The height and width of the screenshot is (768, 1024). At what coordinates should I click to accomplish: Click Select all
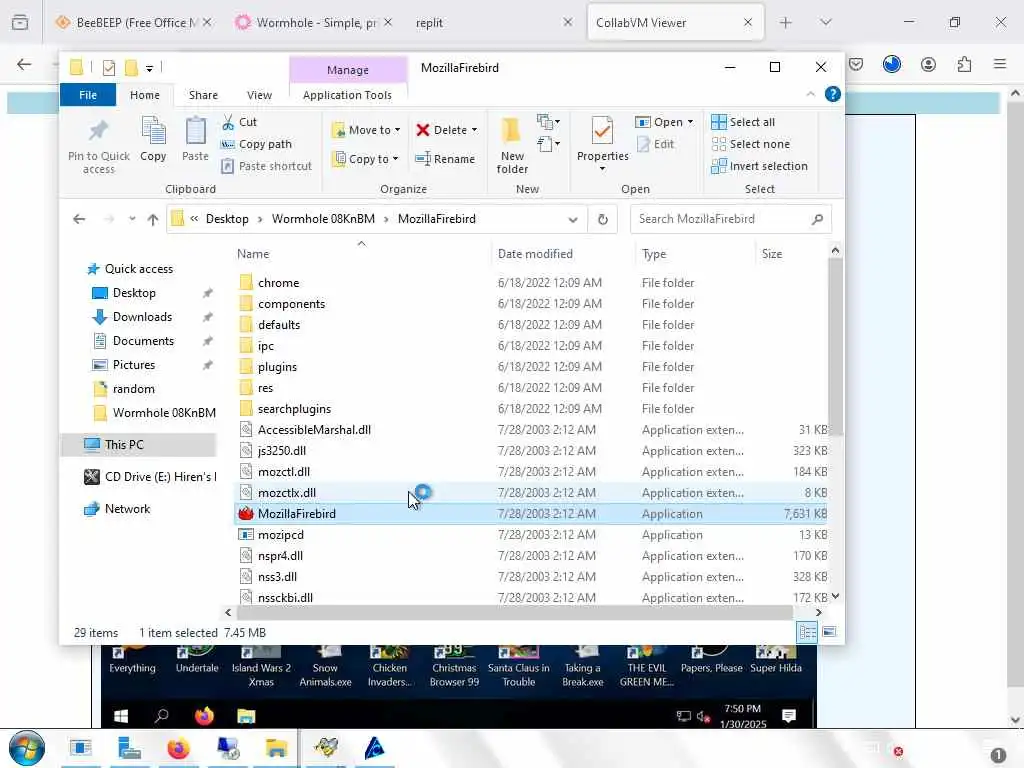pos(743,122)
